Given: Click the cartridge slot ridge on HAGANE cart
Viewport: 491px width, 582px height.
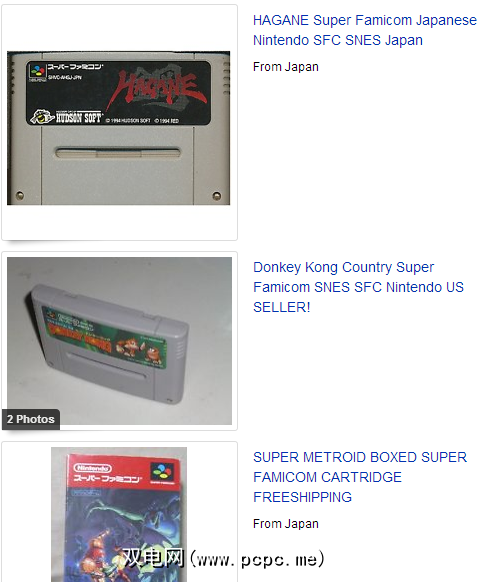Looking at the screenshot, I should [118, 153].
